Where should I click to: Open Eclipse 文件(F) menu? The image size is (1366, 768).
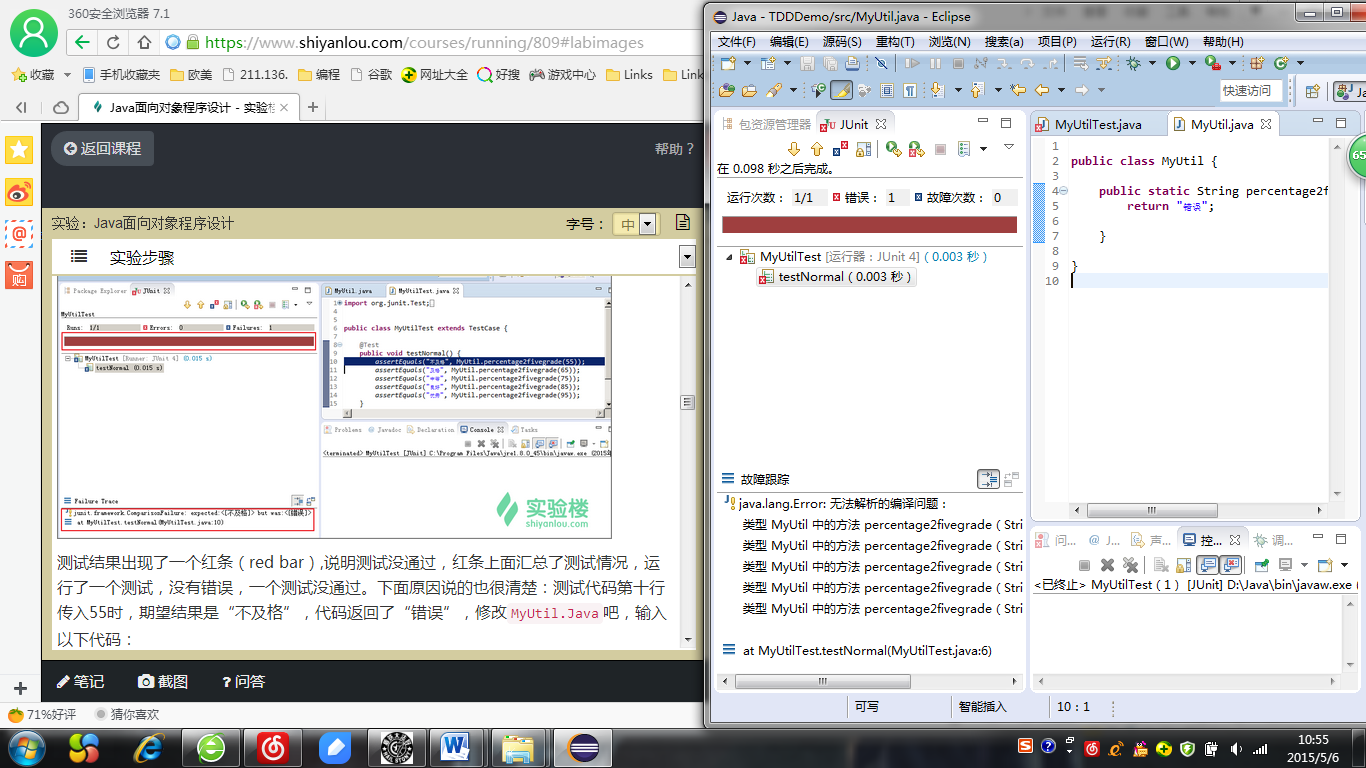(737, 42)
